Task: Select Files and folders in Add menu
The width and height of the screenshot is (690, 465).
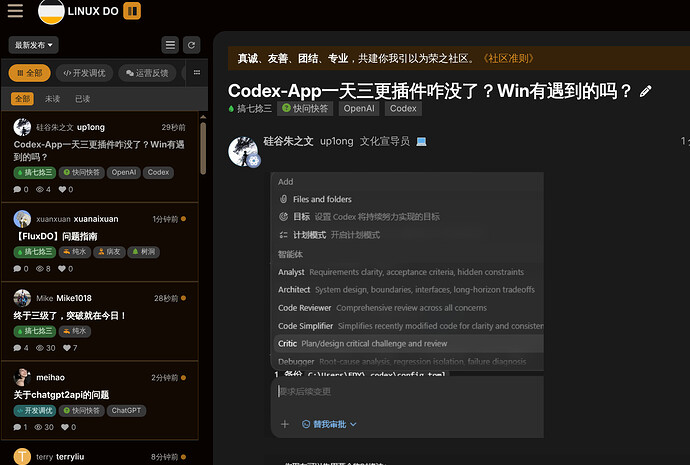Action: (407, 199)
